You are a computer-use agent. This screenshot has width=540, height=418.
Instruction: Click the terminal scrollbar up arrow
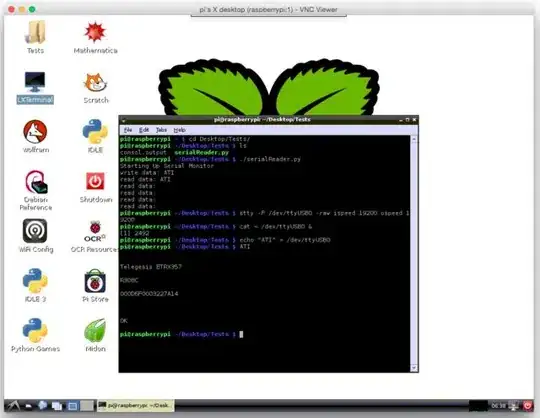414,139
